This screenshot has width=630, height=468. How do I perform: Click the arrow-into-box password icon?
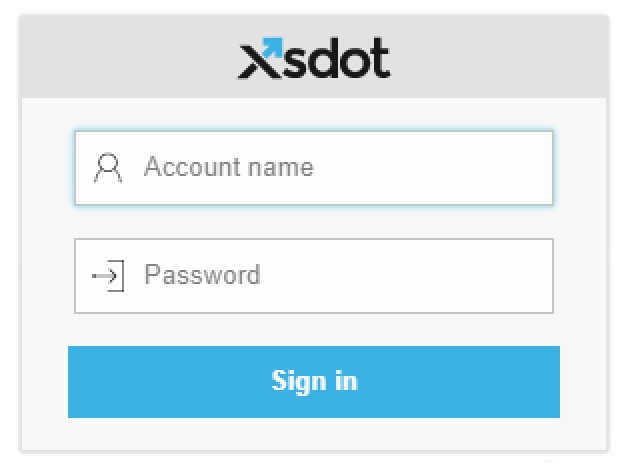click(x=108, y=275)
